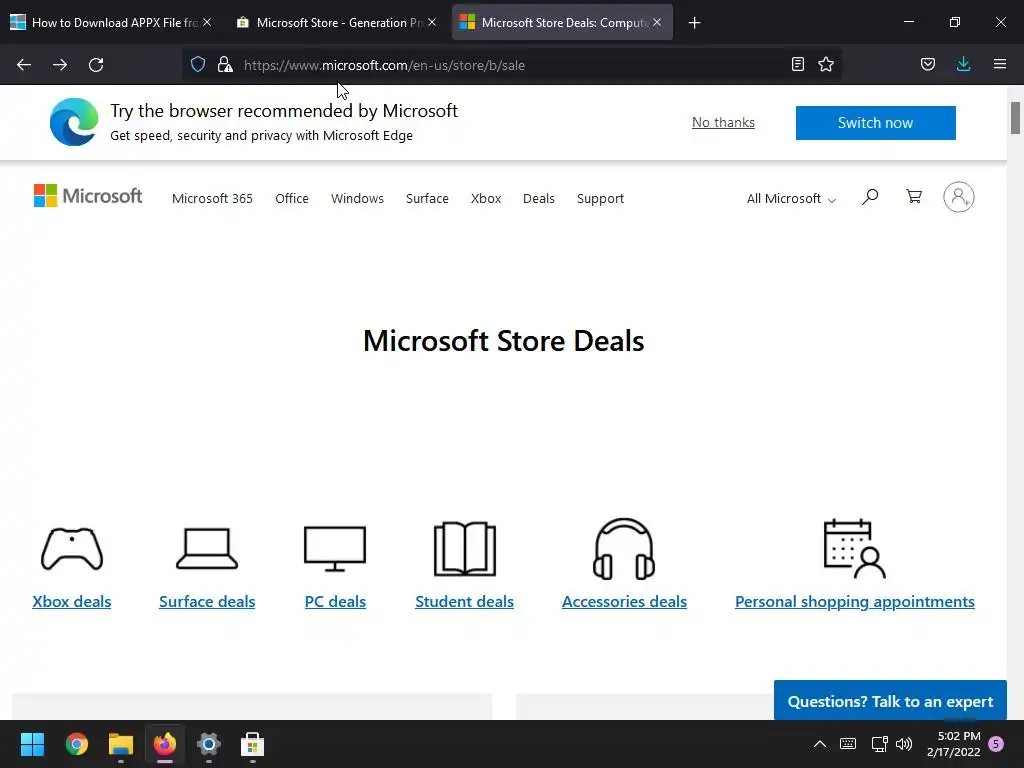Bookmark this page with the star icon

coord(826,64)
